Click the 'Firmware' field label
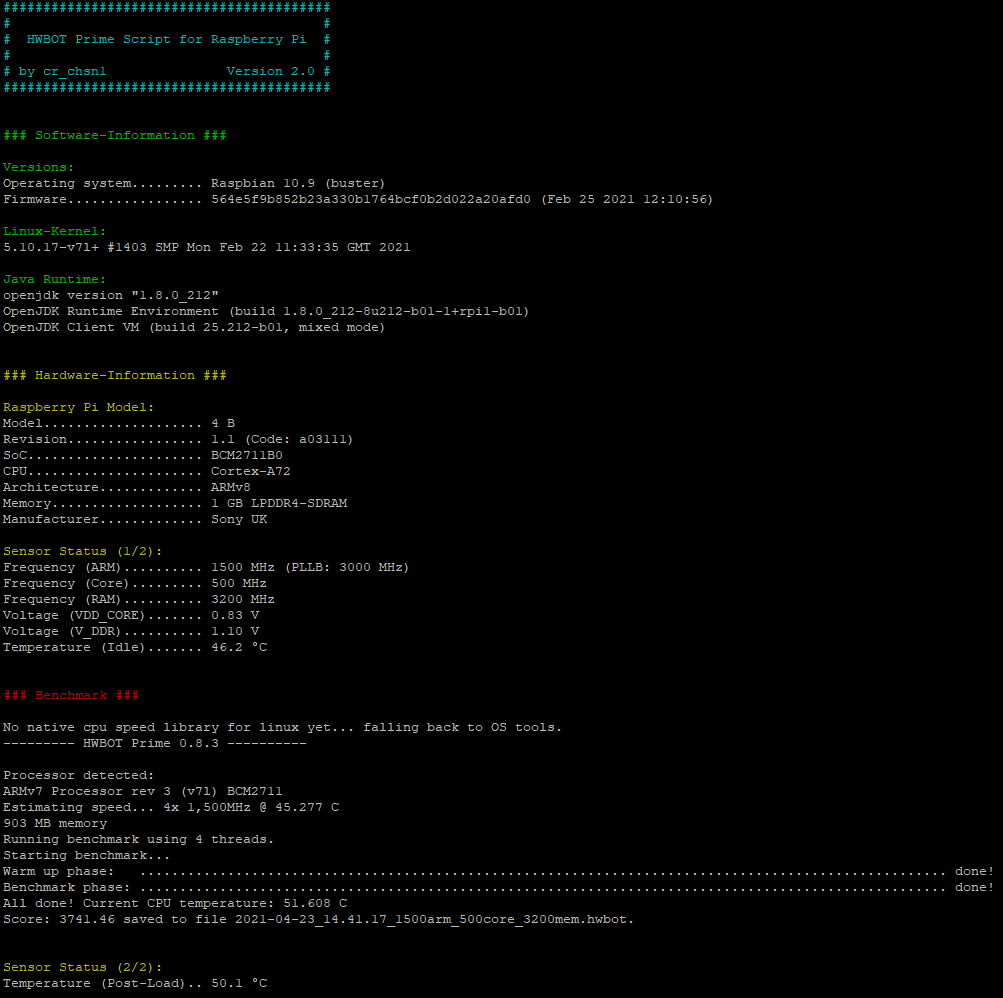The image size is (1003, 998). 35,199
